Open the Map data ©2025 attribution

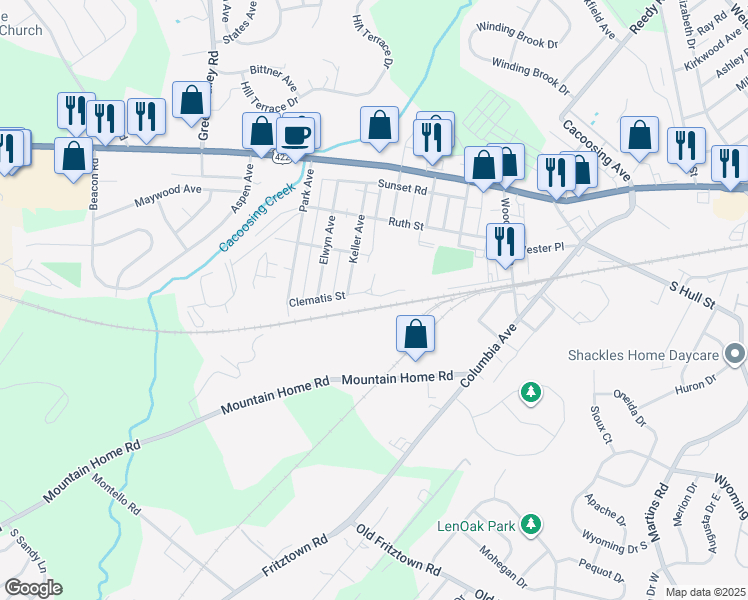coord(705,592)
